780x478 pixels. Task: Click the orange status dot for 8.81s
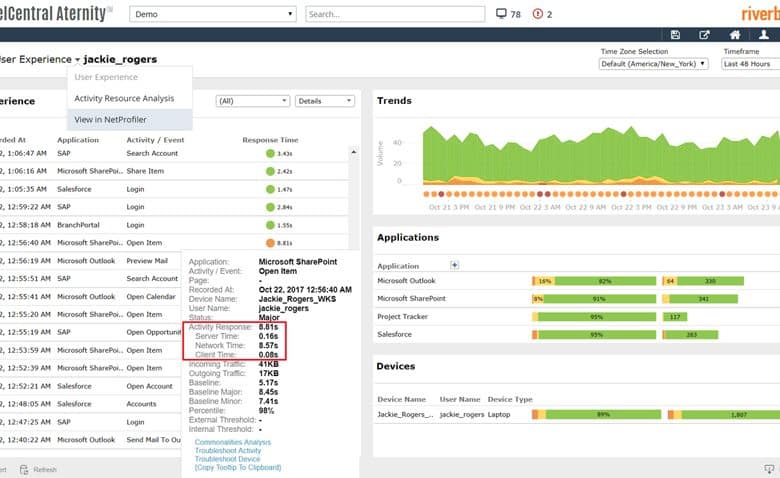[270, 243]
